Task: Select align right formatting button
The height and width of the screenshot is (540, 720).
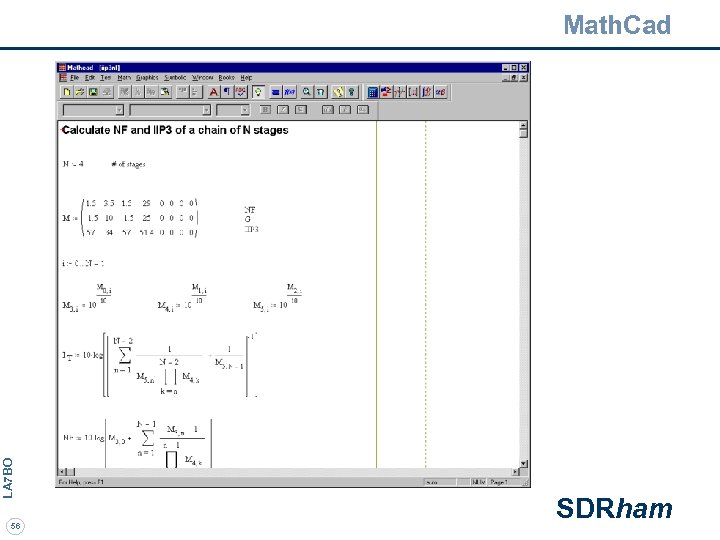Action: coord(363,109)
